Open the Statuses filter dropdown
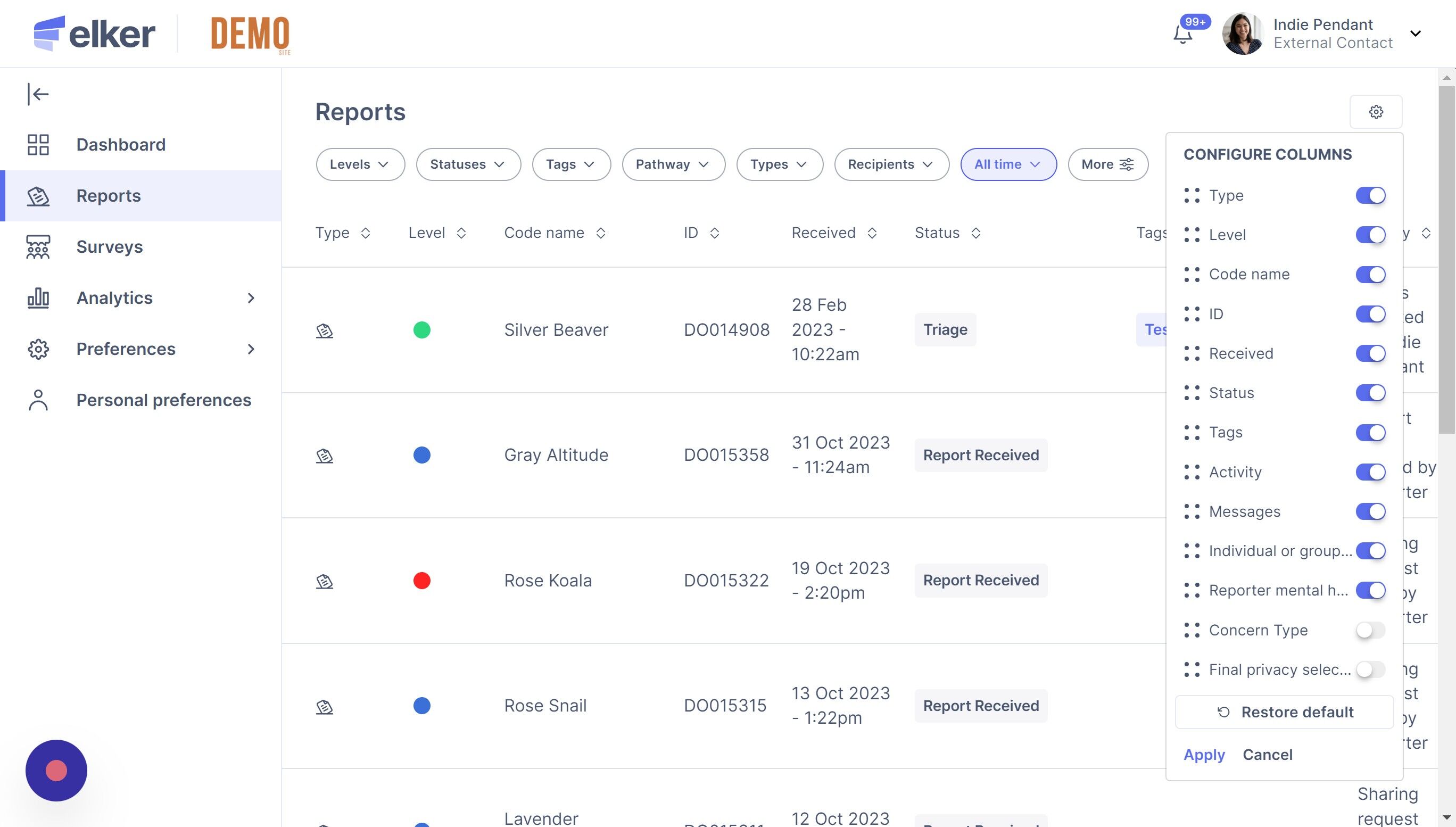Viewport: 1456px width, 827px height. pos(468,165)
